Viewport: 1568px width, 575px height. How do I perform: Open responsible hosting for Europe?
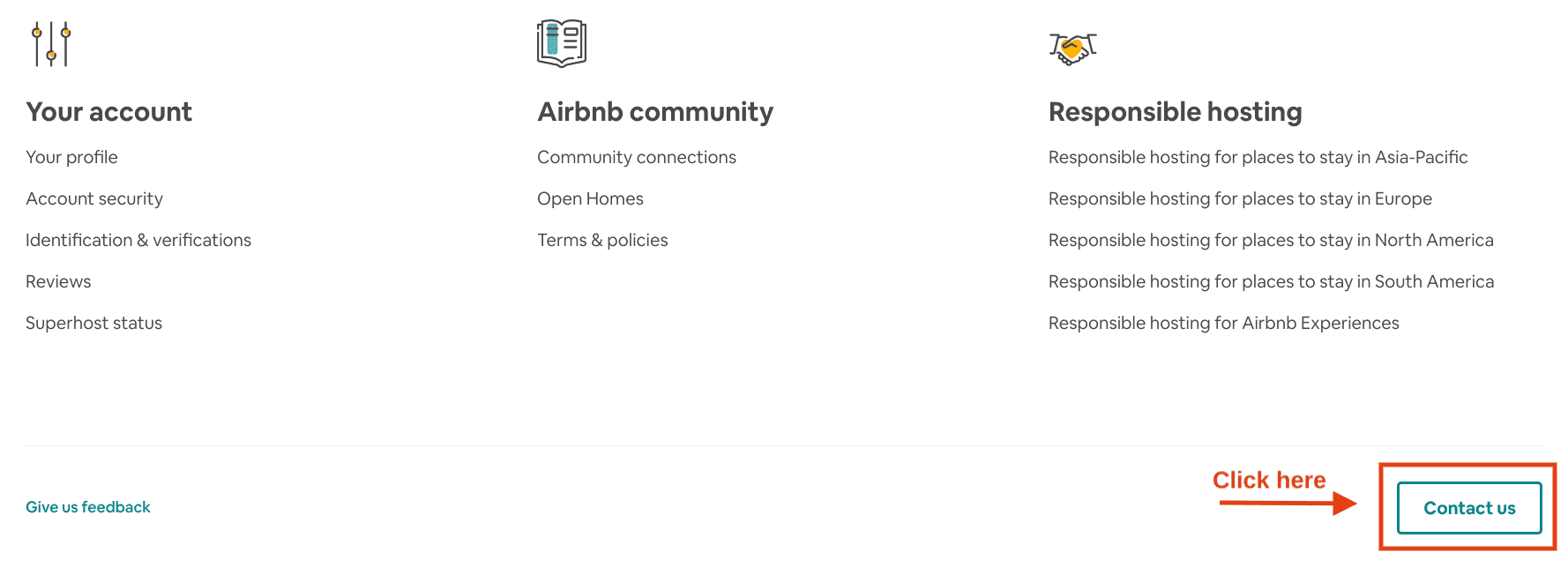(x=1240, y=198)
